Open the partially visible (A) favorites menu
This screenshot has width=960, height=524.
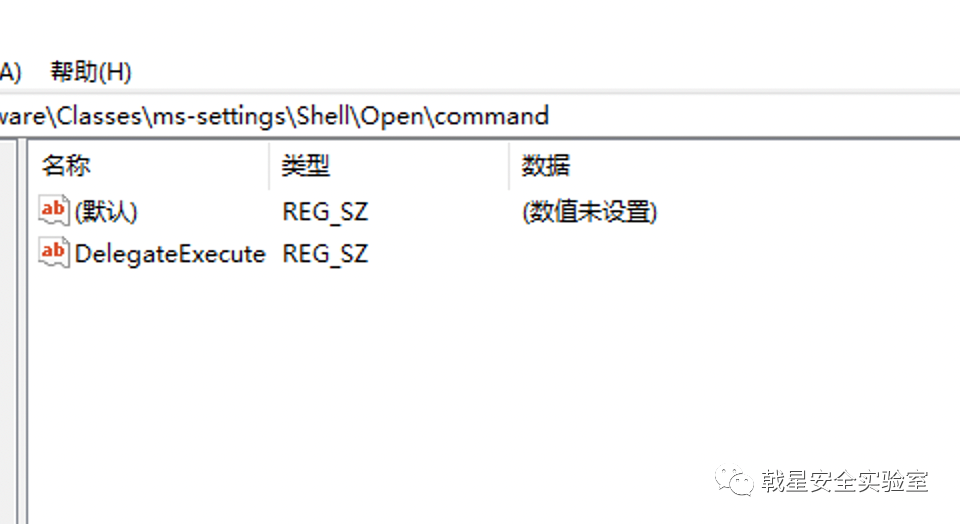point(10,72)
